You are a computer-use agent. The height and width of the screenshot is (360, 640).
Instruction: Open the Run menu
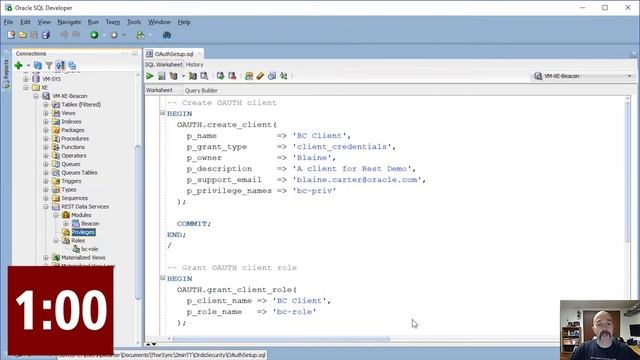(x=93, y=22)
